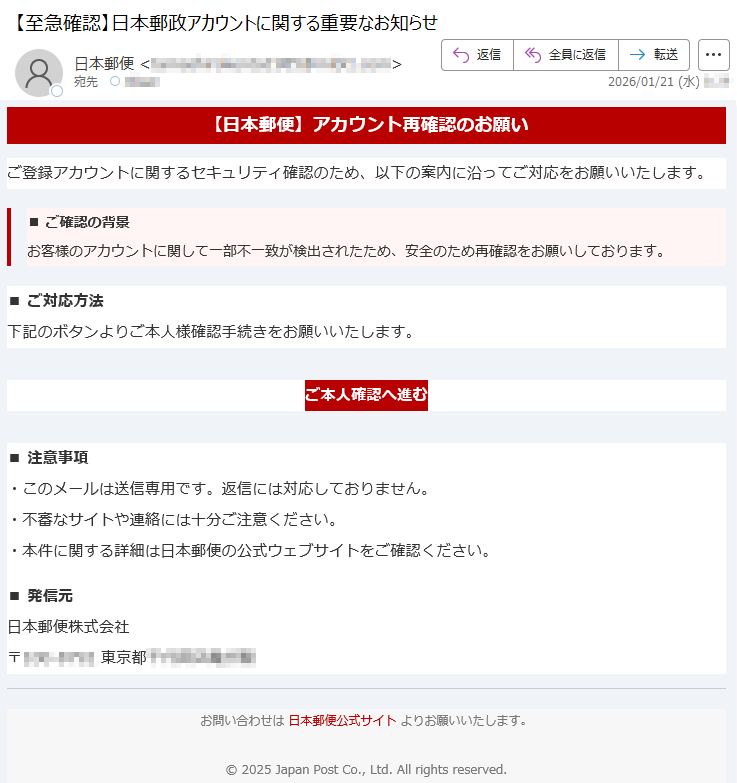Image resolution: width=737 pixels, height=783 pixels.
Task: Click the Reply (返信) arrow icon
Action: [x=460, y=55]
